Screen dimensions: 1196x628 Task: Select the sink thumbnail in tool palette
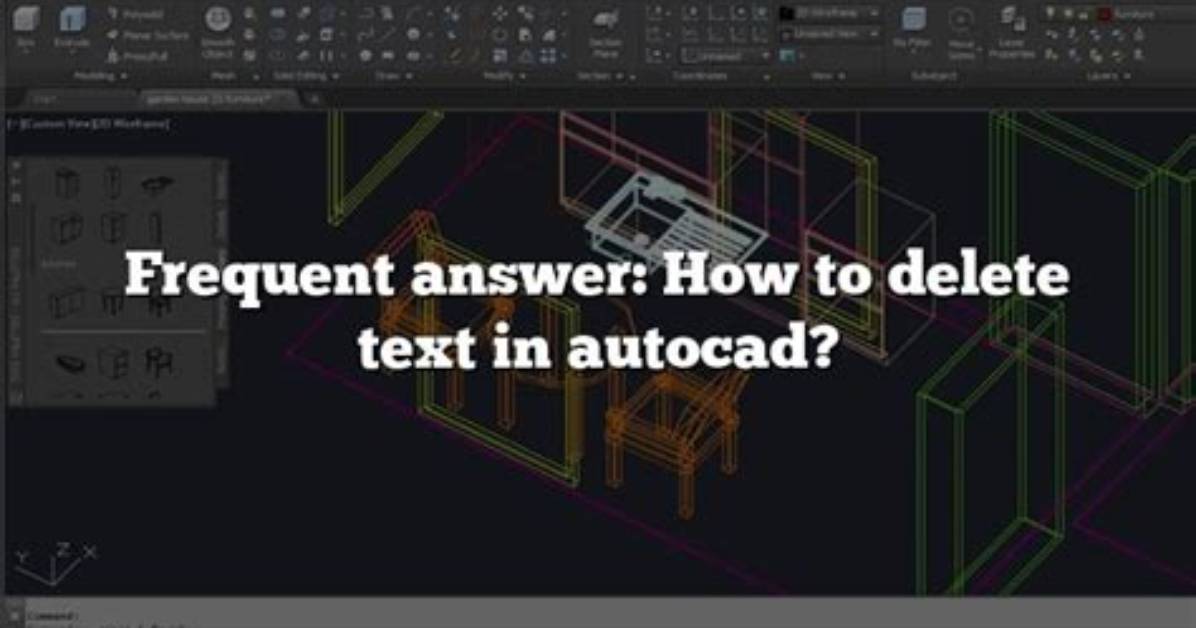pos(157,184)
